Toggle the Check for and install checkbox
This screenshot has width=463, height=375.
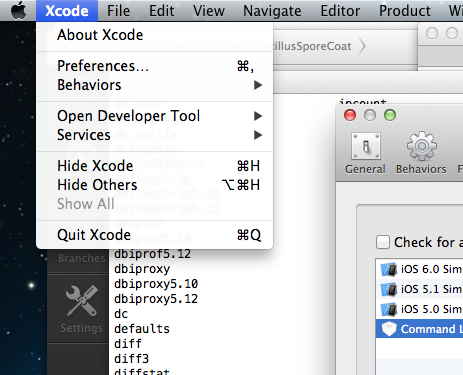383,242
